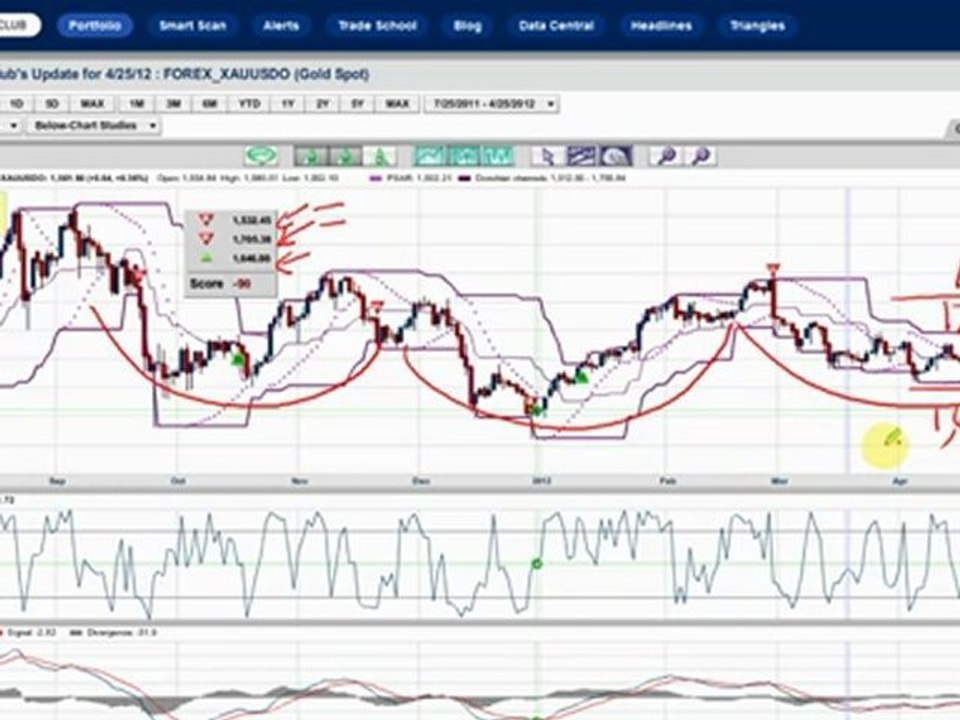960x720 pixels.
Task: Click red triangle marker in late November
Action: tap(377, 306)
